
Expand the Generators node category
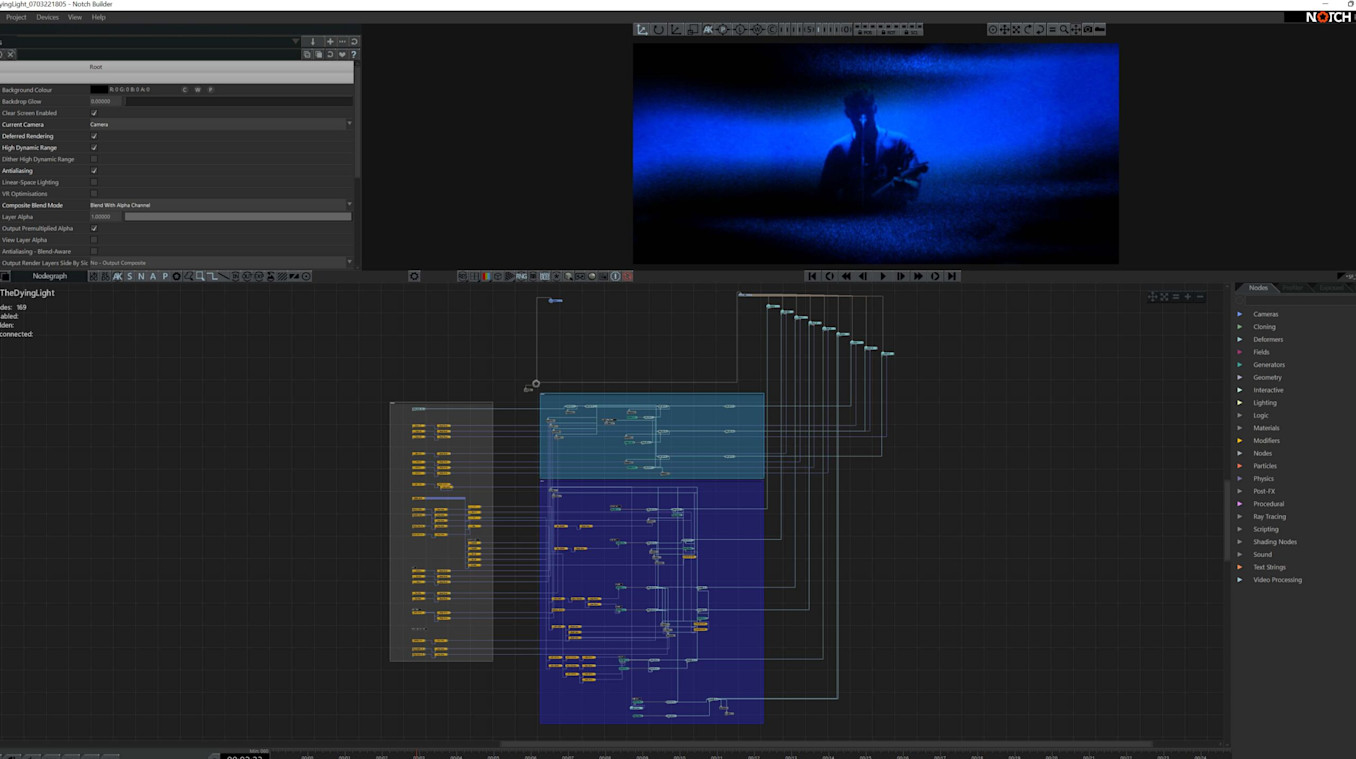point(1240,365)
